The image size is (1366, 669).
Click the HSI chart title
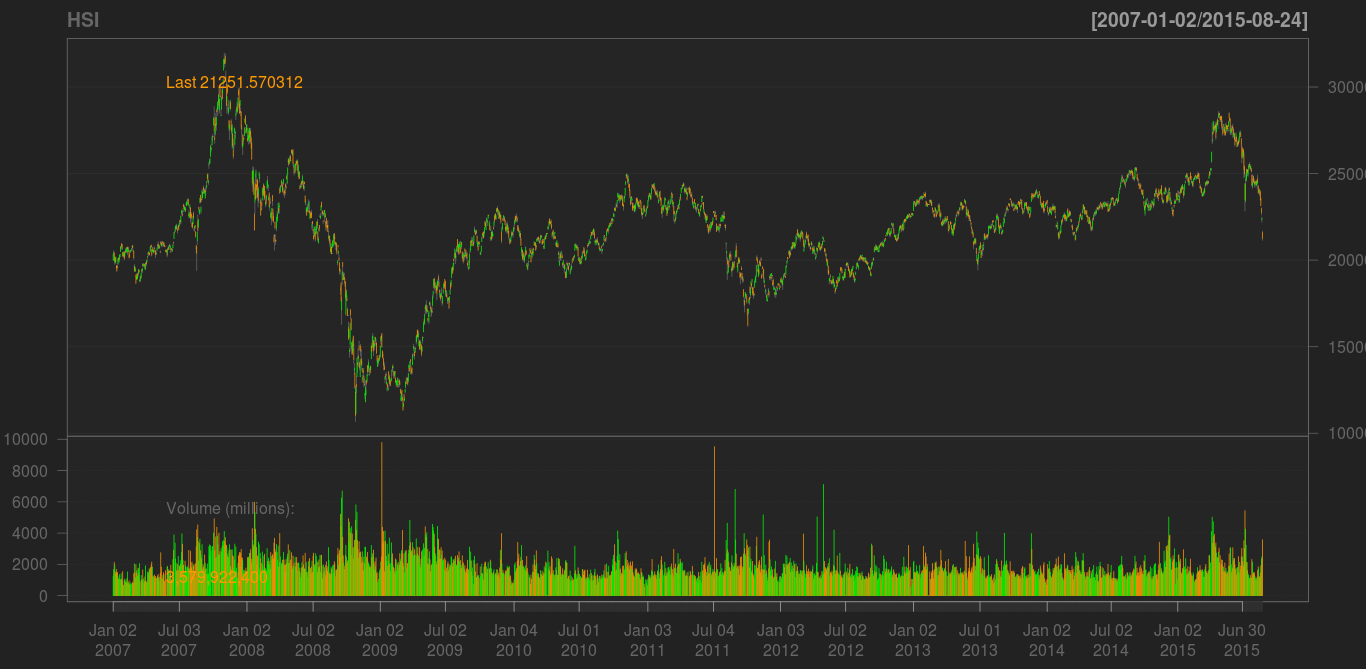click(83, 20)
